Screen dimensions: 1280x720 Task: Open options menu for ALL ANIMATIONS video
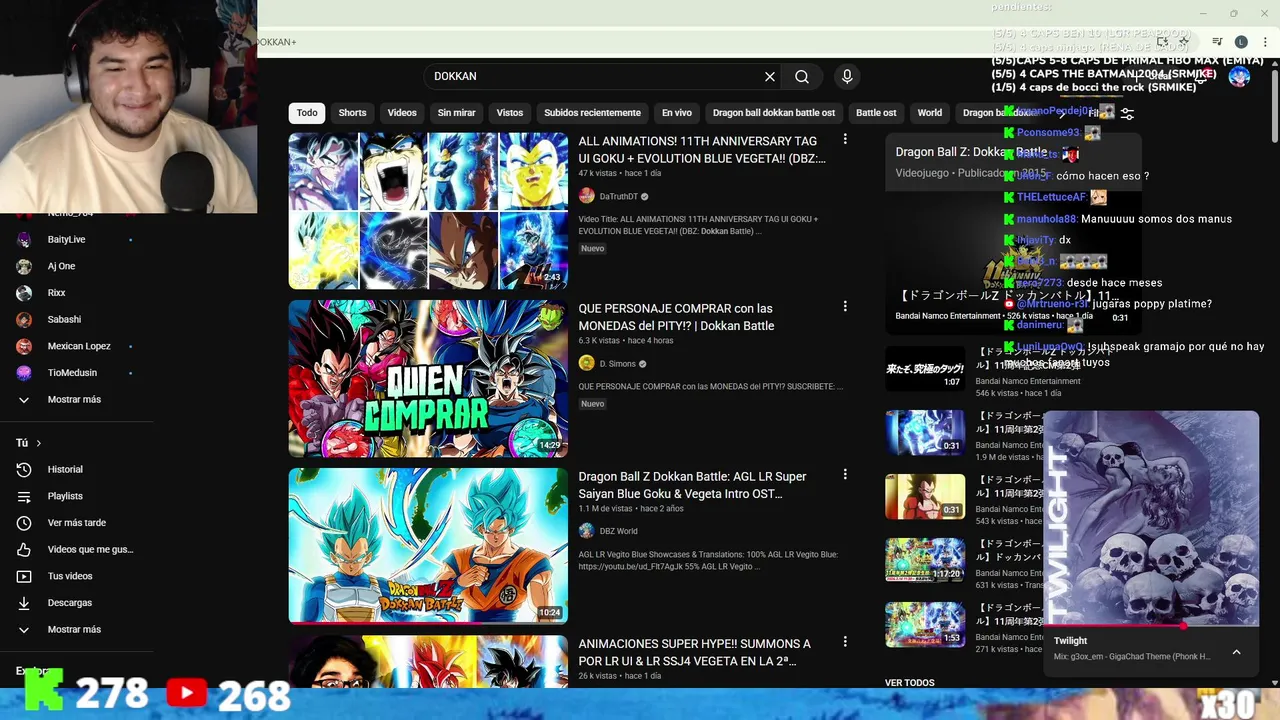point(845,140)
